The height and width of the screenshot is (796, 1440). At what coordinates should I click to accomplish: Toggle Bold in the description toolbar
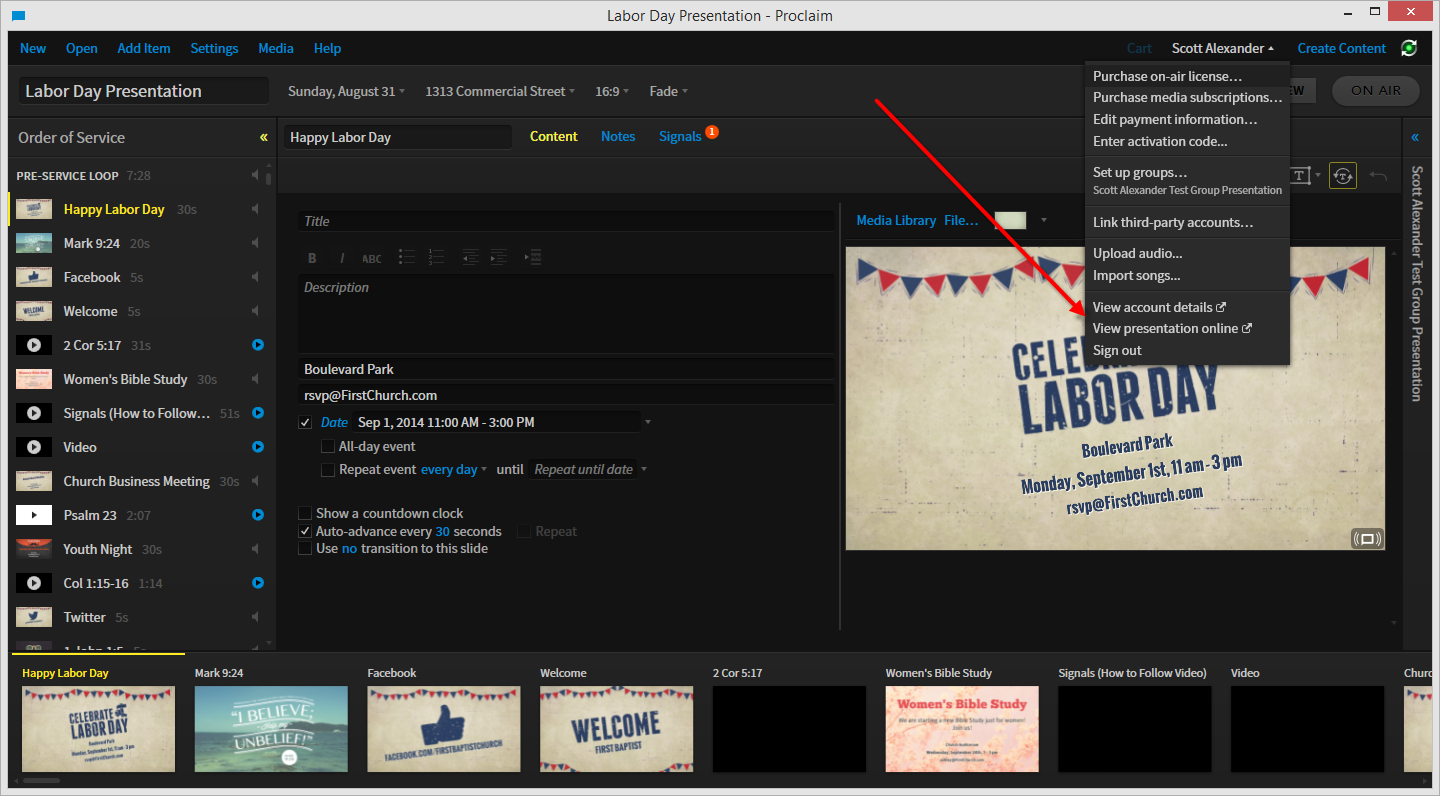click(x=312, y=258)
